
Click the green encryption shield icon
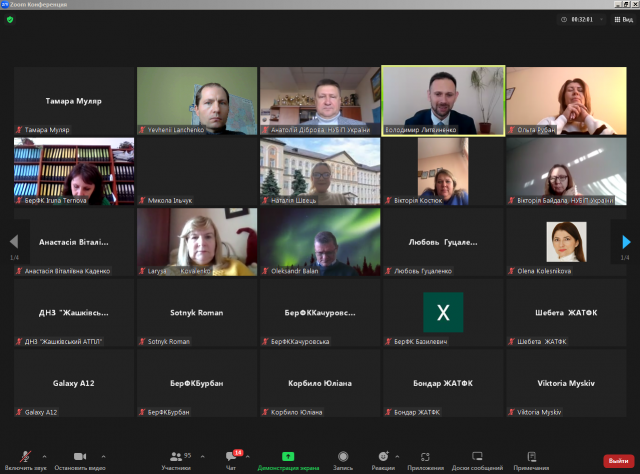pos(10,19)
